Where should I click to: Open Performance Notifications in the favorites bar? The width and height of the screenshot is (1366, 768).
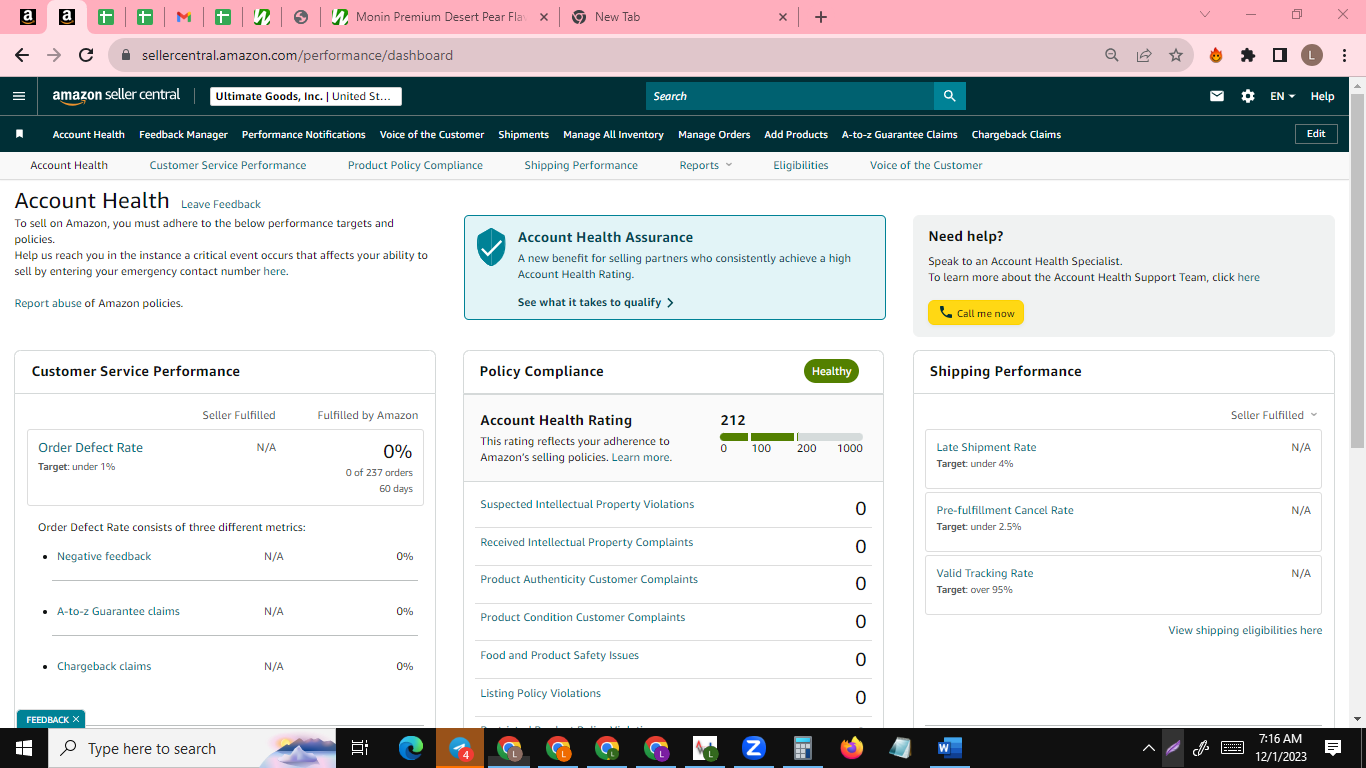click(304, 134)
